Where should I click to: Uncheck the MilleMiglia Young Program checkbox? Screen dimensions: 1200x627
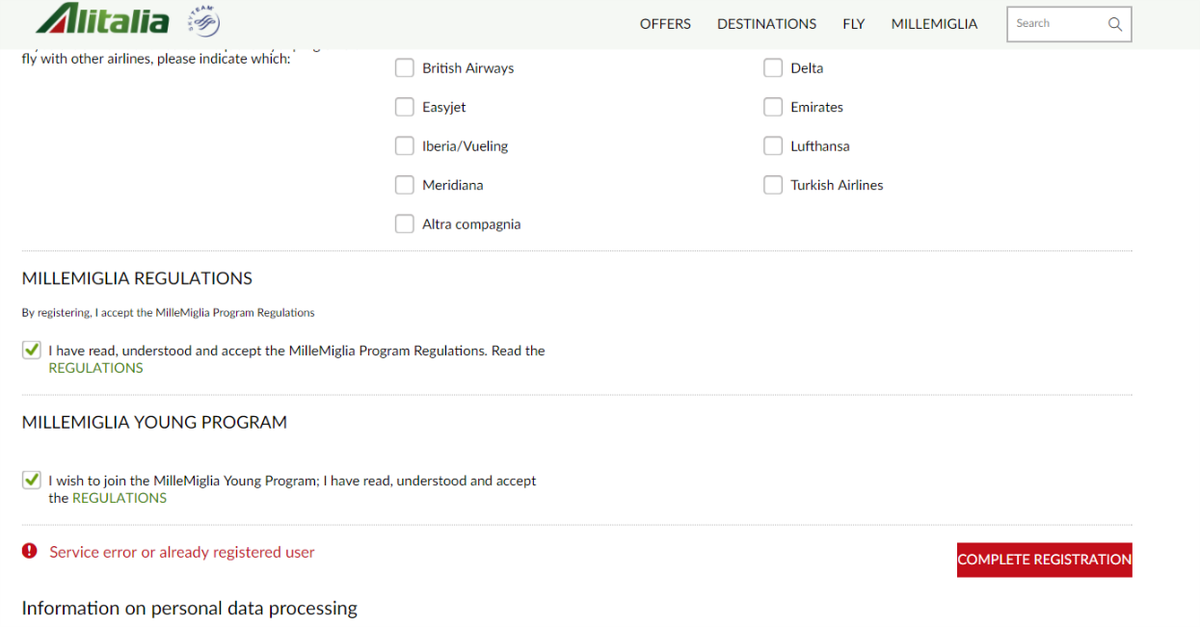point(32,481)
